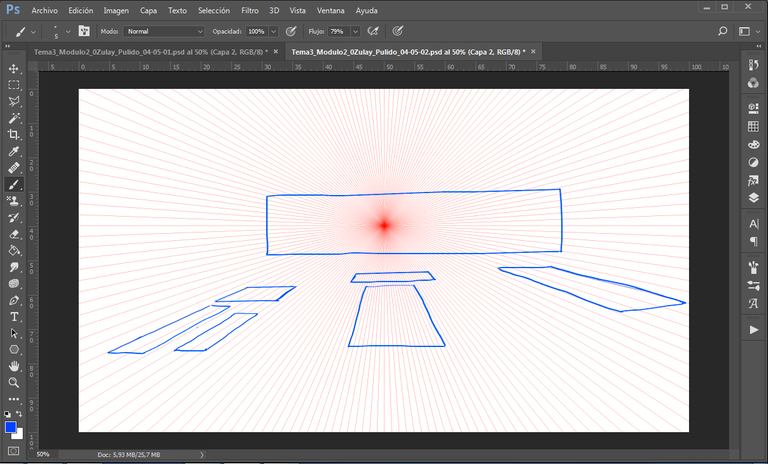
Task: Click the search magnifier icon
Action: [722, 31]
